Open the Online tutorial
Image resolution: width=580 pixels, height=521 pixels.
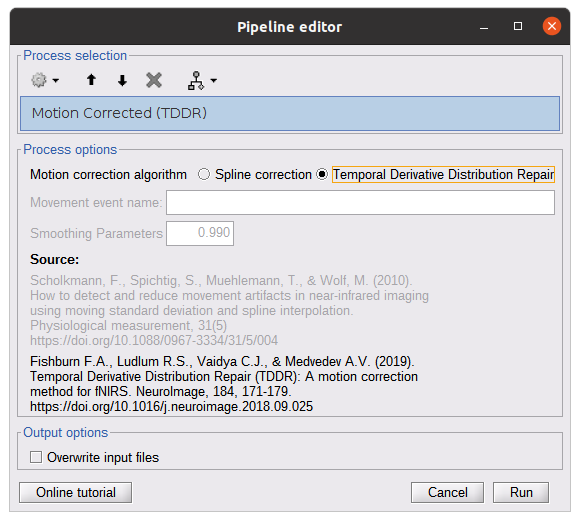pyautogui.click(x=75, y=493)
